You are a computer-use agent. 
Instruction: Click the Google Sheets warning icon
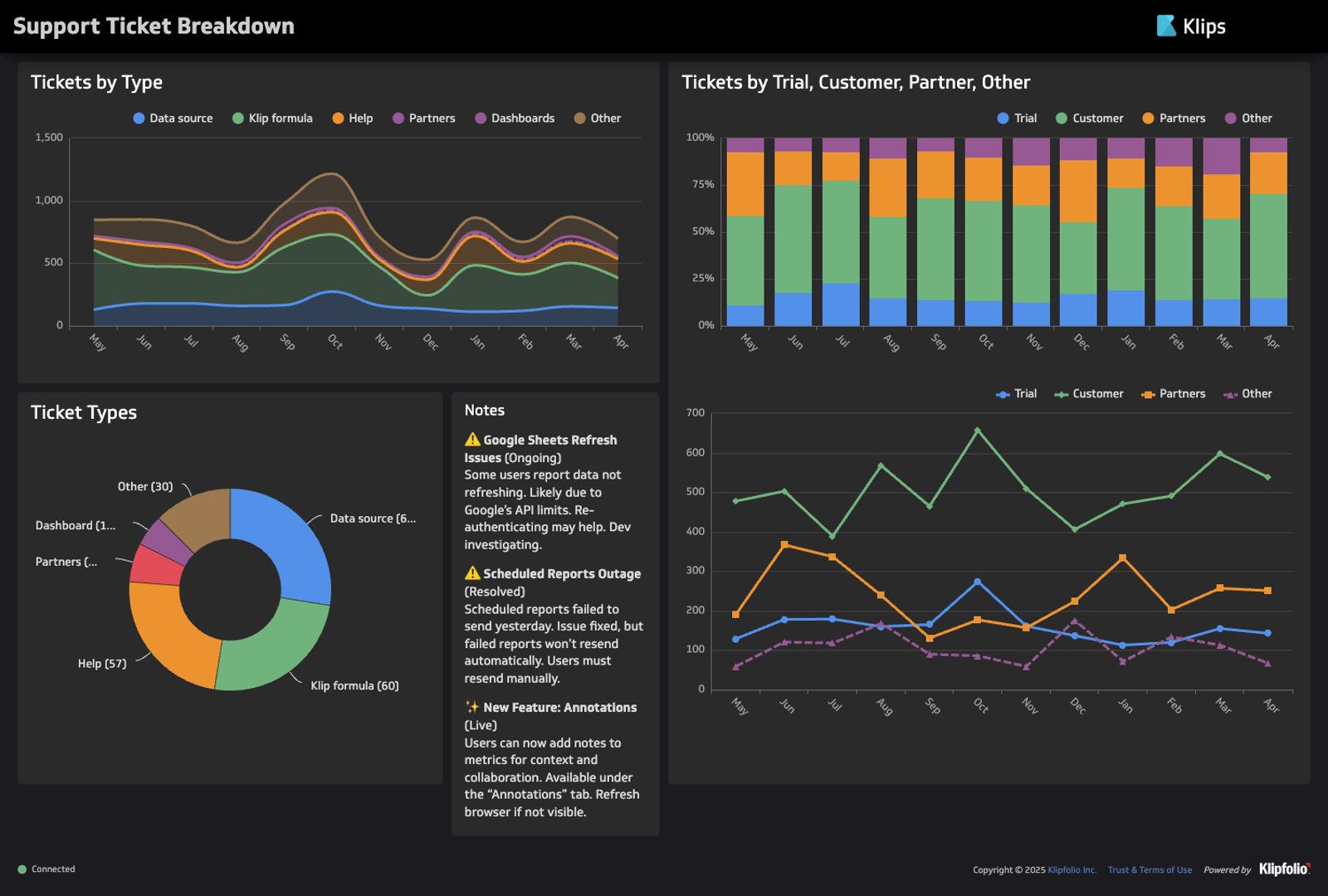tap(472, 440)
